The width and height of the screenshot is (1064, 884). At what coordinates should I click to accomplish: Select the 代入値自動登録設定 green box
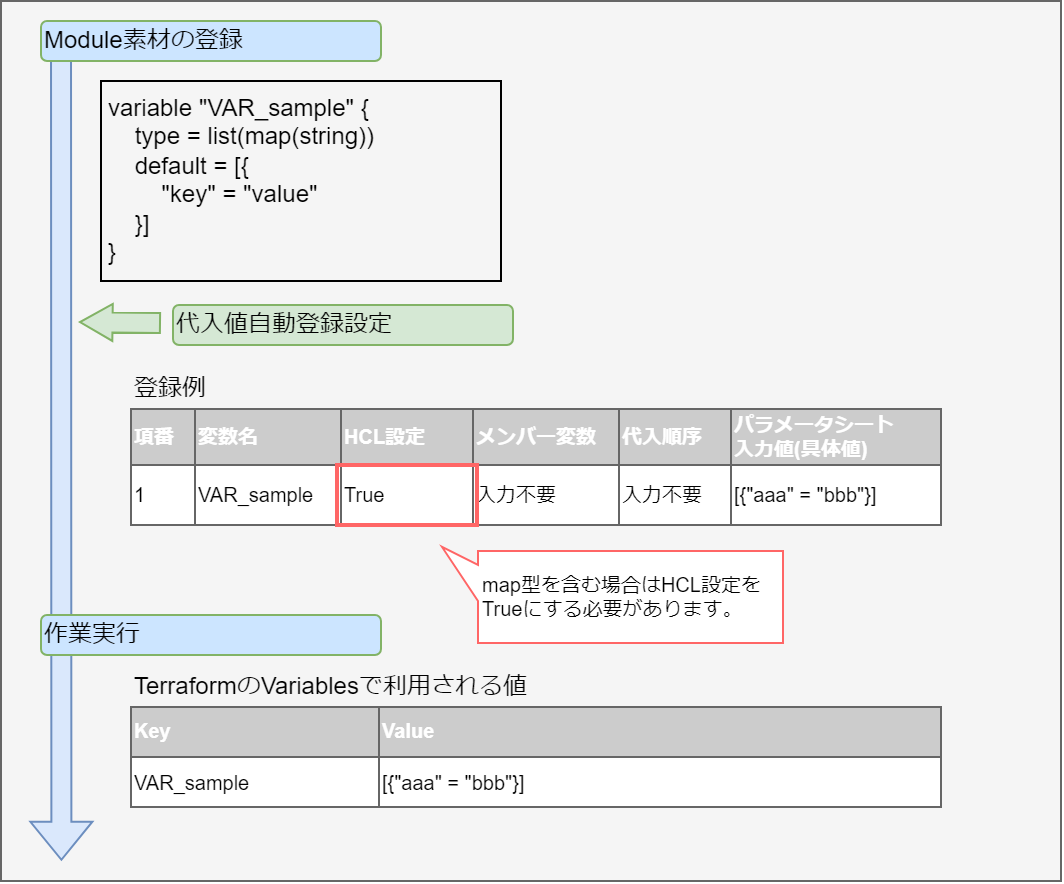pyautogui.click(x=342, y=325)
